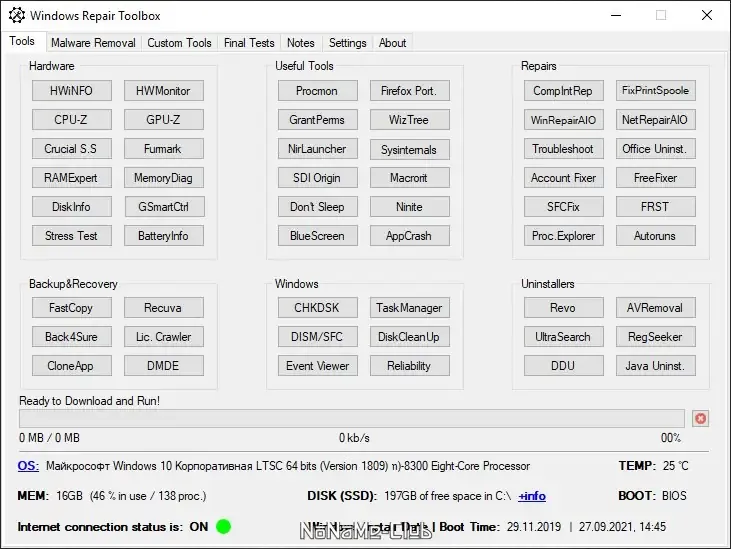Run SDI Origin
This screenshot has height=549, width=731.
(x=318, y=178)
